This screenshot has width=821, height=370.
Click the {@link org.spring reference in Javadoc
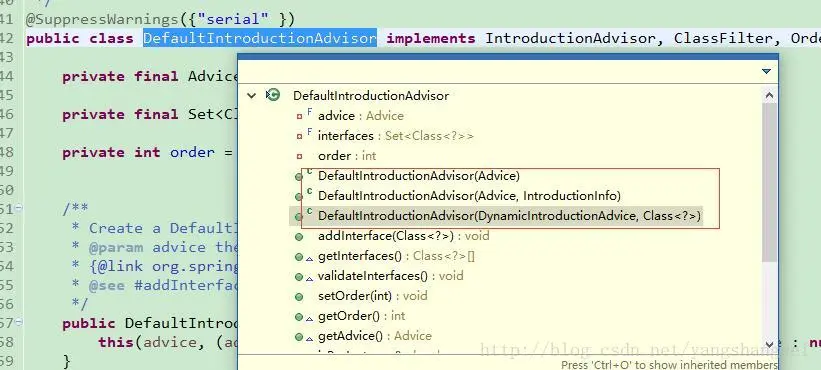(x=164, y=266)
